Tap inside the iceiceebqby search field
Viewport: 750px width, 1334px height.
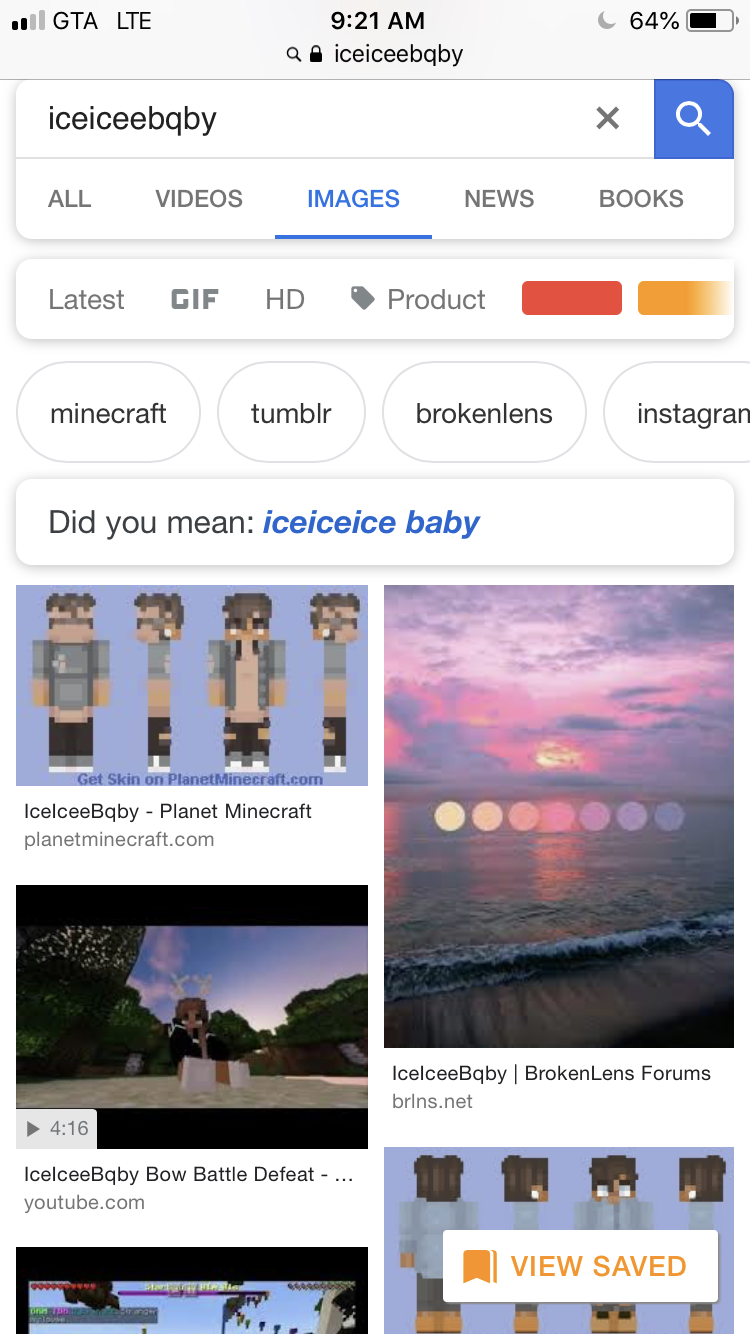point(310,119)
